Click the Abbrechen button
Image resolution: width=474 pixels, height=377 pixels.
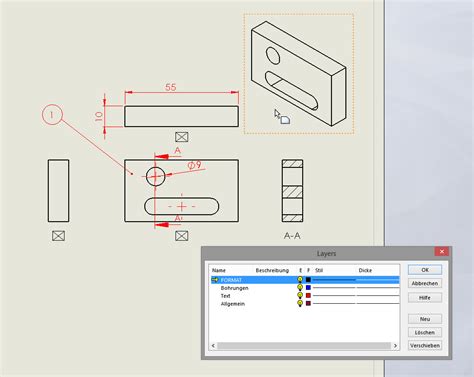[425, 284]
